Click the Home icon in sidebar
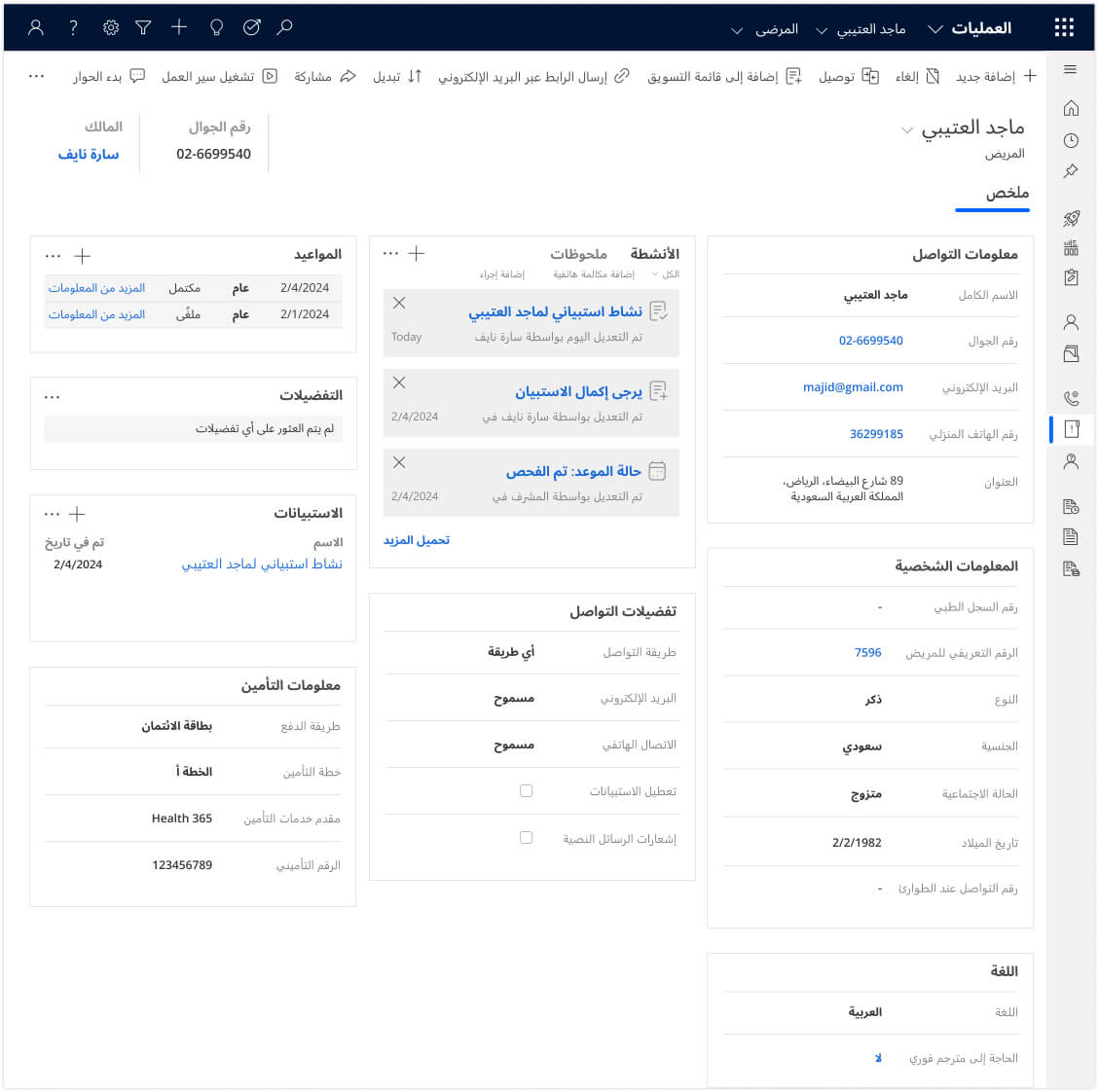 (1071, 108)
